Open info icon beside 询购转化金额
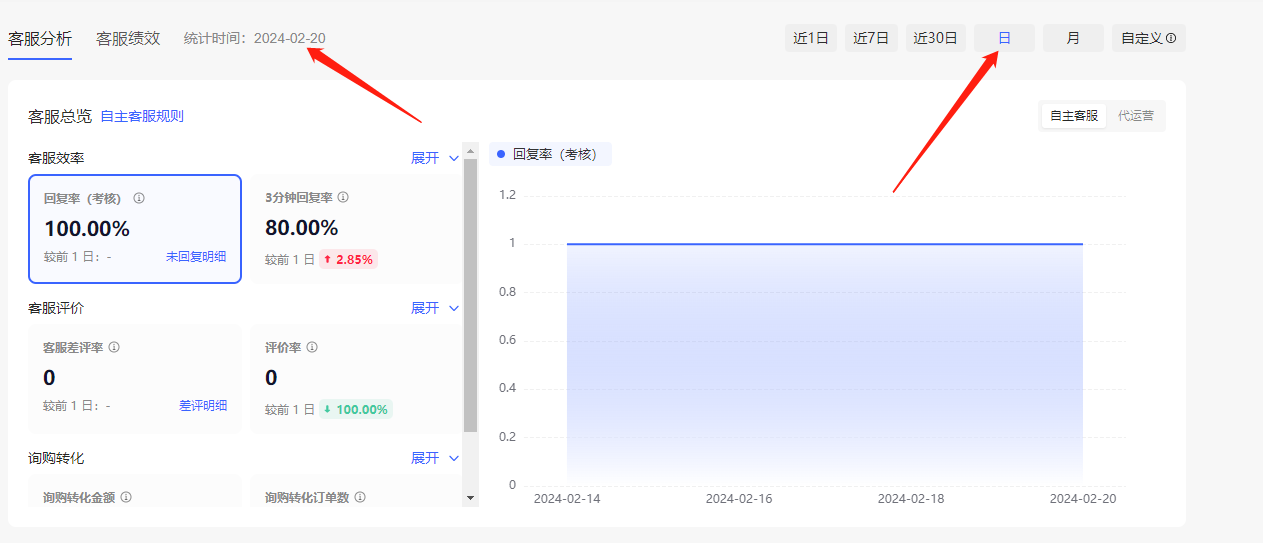 [126, 497]
